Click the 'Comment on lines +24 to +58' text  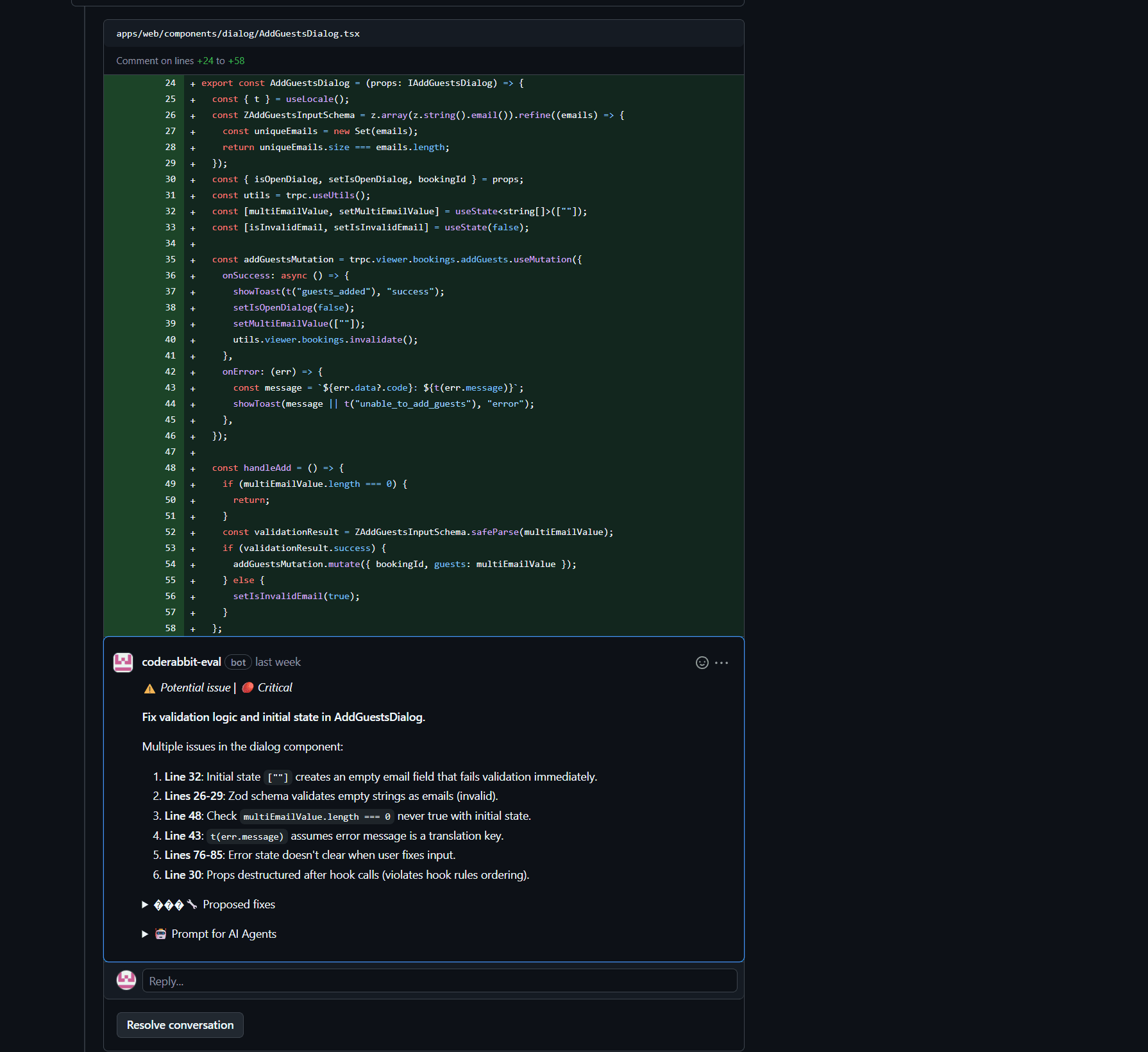pyautogui.click(x=180, y=61)
